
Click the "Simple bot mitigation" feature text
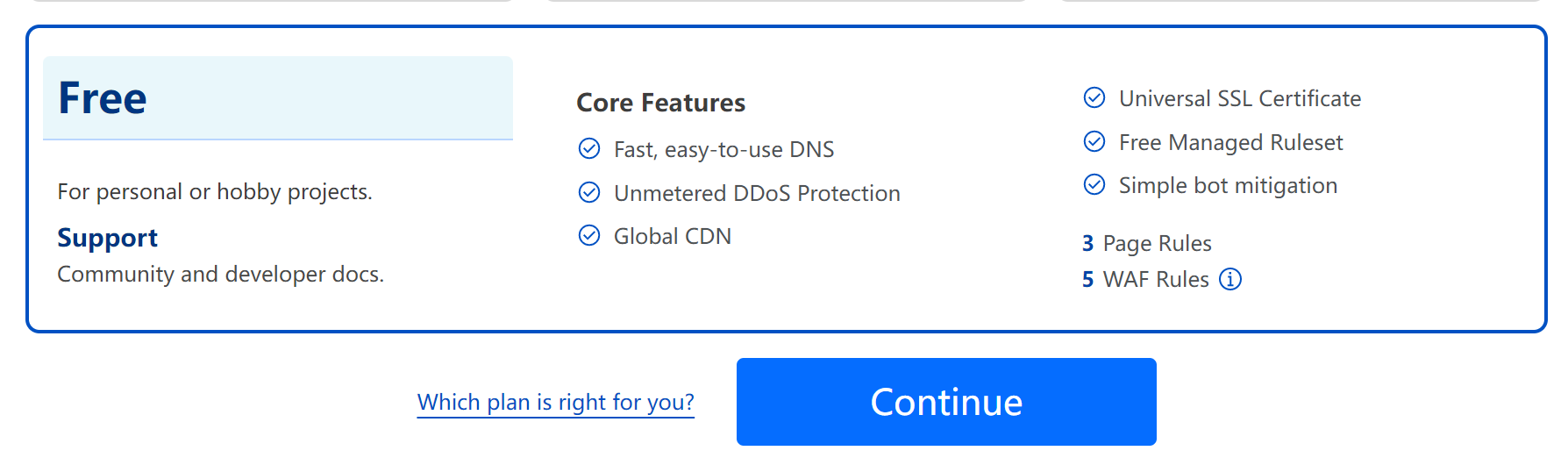pyautogui.click(x=1228, y=185)
